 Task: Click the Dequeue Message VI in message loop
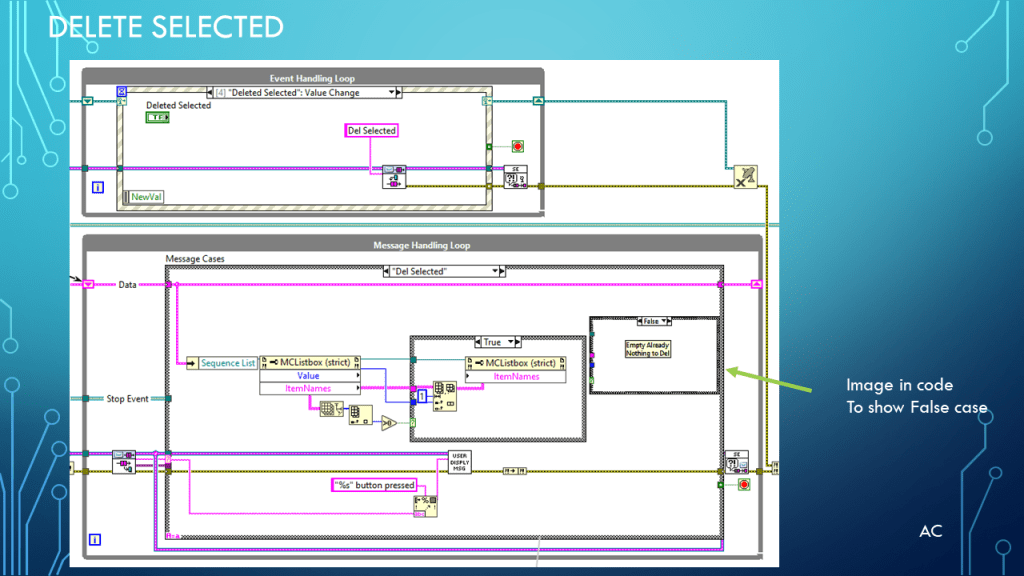[x=124, y=461]
